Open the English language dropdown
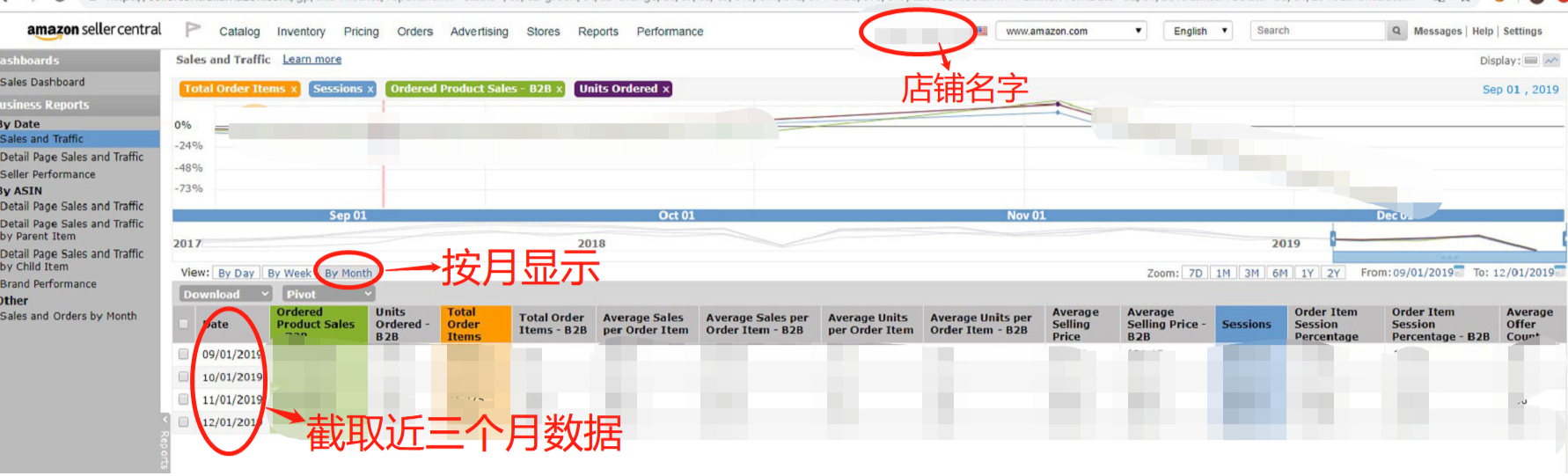The image size is (1568, 476). point(1198,31)
